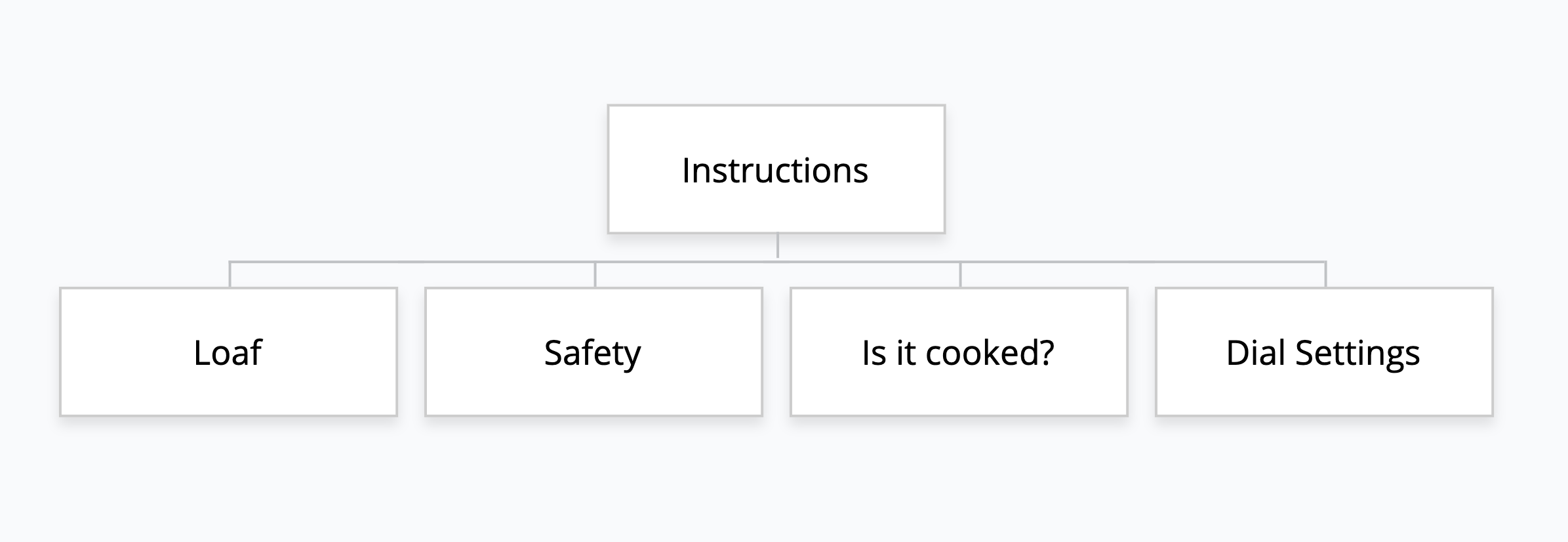This screenshot has height=542, width=1568.
Task: Click horizontal connector between Safety and 'Is it cooked?'
Action: coord(689,262)
